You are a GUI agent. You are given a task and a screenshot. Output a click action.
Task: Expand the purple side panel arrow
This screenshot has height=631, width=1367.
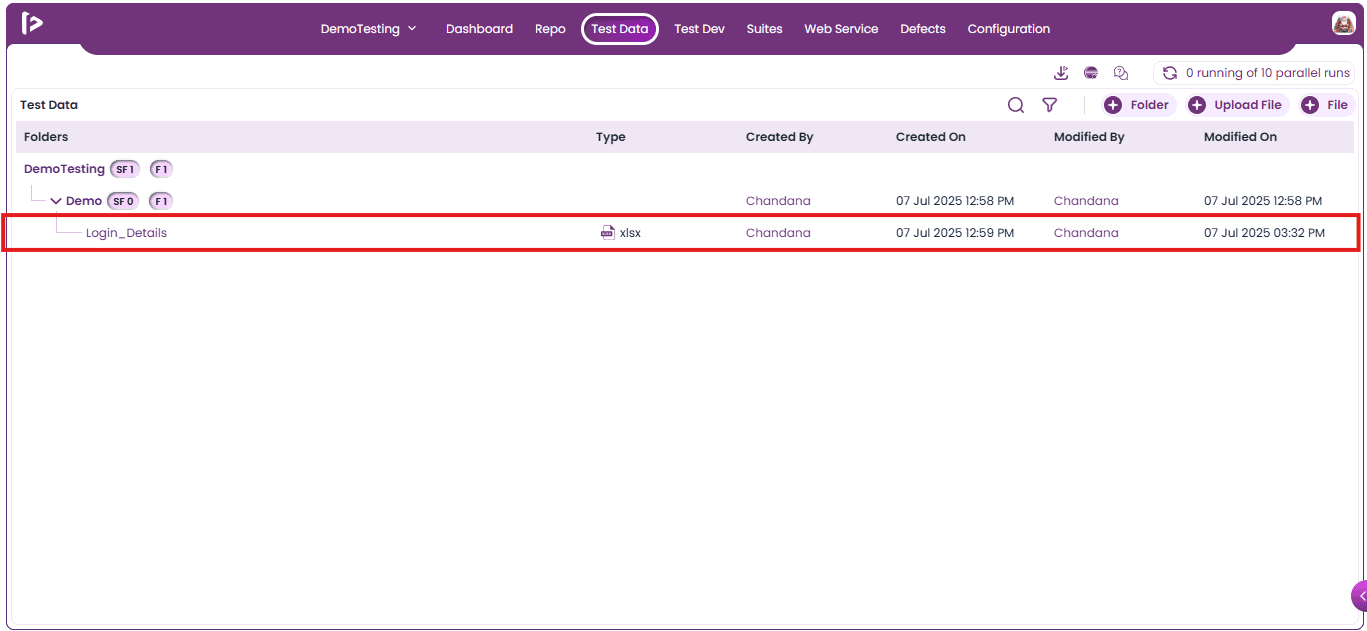1359,596
